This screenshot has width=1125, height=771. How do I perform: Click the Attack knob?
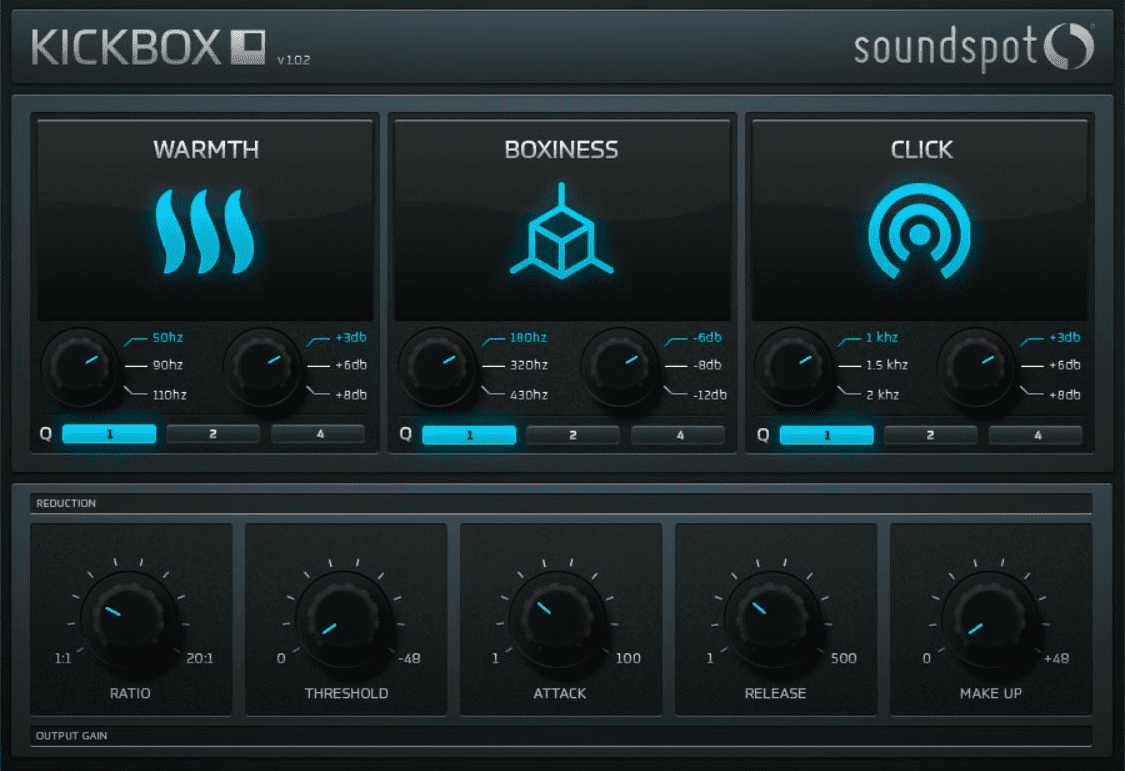pyautogui.click(x=558, y=620)
